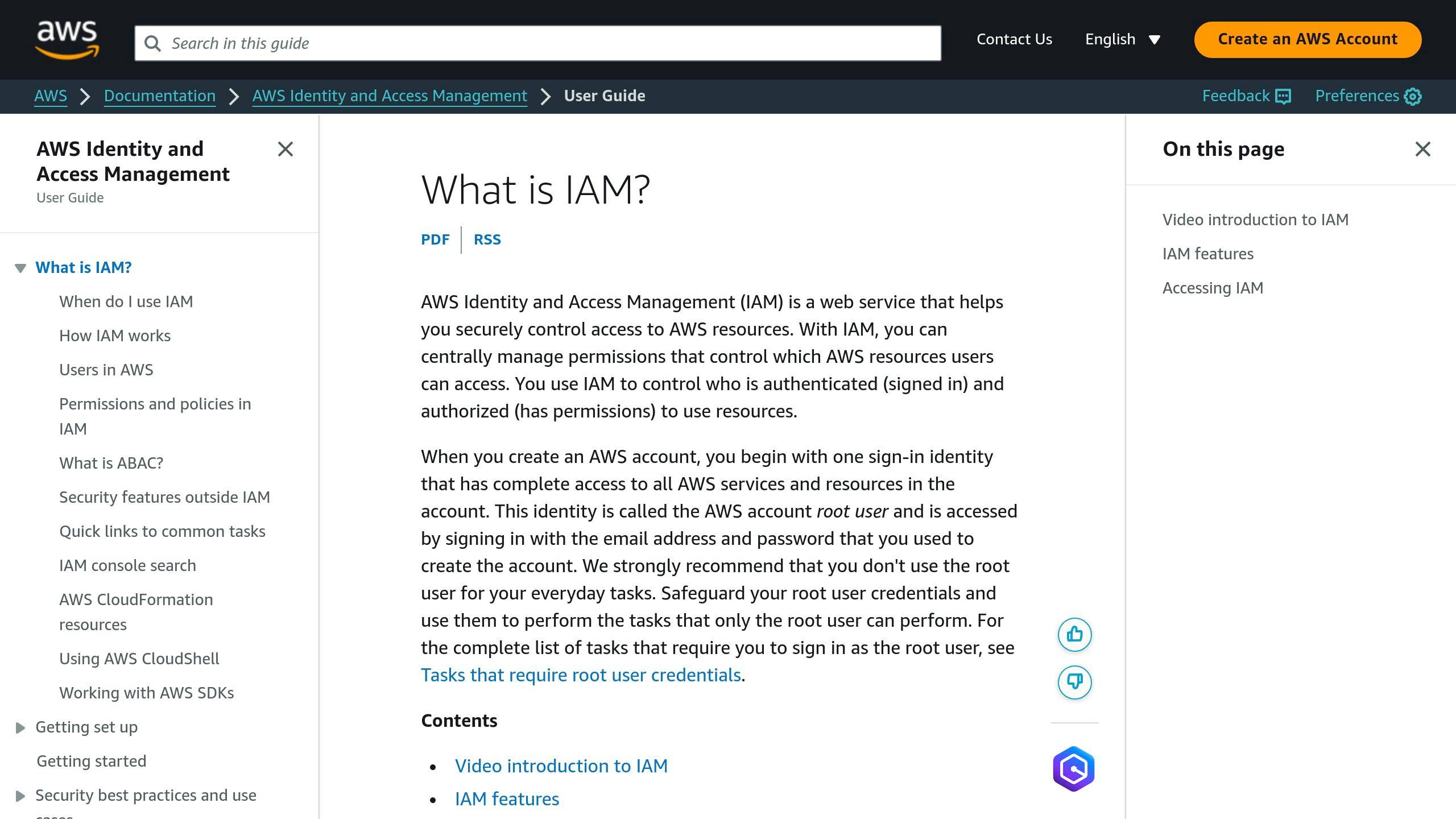
Task: Collapse the What is IAM? section arrow
Action: click(x=20, y=268)
